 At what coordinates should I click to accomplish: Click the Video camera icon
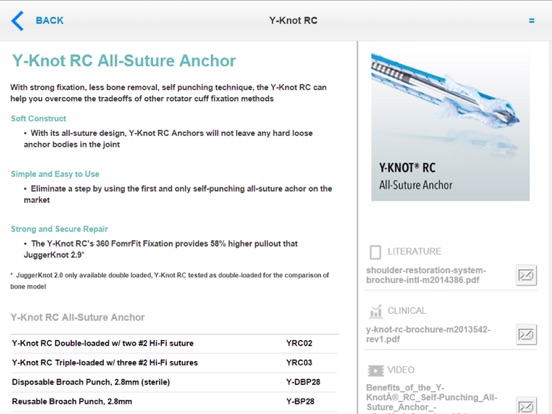(x=376, y=370)
